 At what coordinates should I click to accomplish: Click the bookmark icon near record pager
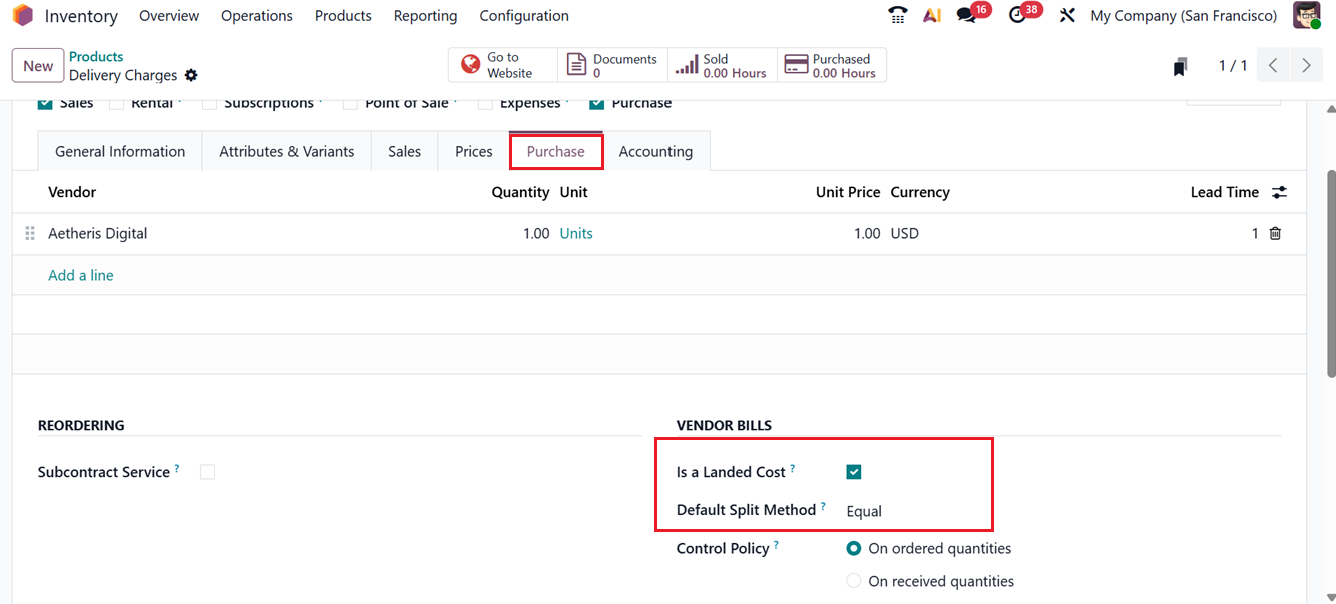pos(1180,64)
